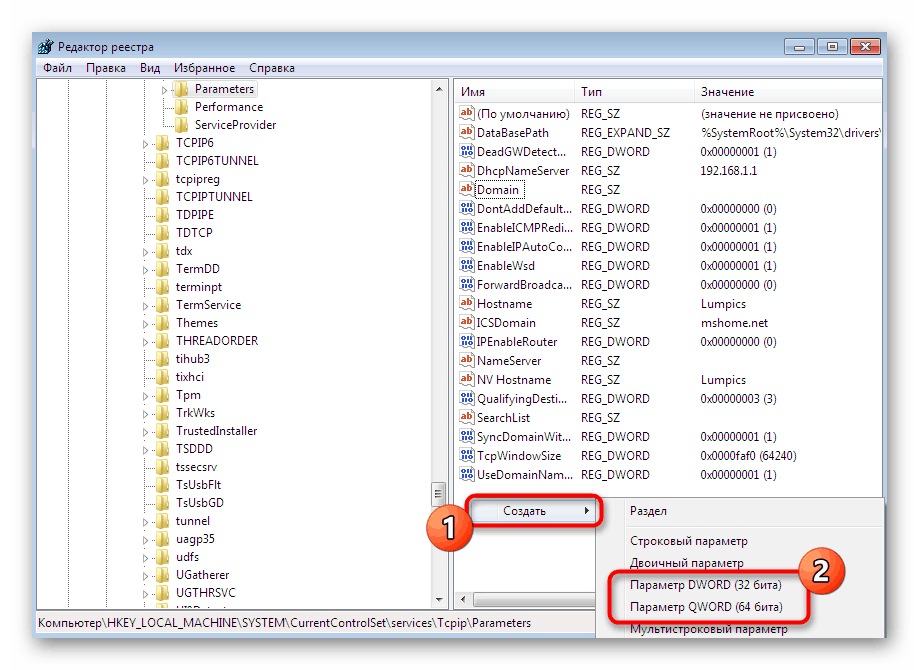Choose Раздел in the context submenu
Image resolution: width=919 pixels, height=670 pixels.
pyautogui.click(x=648, y=511)
